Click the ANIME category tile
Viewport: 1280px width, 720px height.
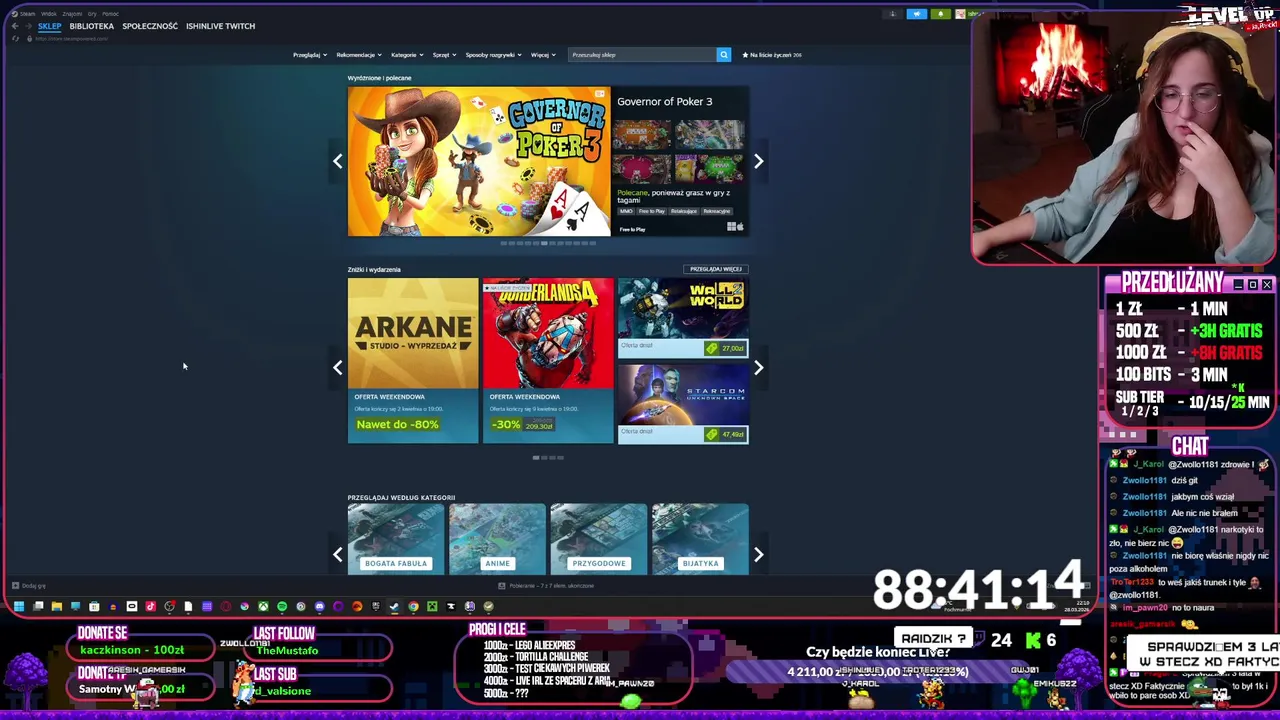point(497,539)
